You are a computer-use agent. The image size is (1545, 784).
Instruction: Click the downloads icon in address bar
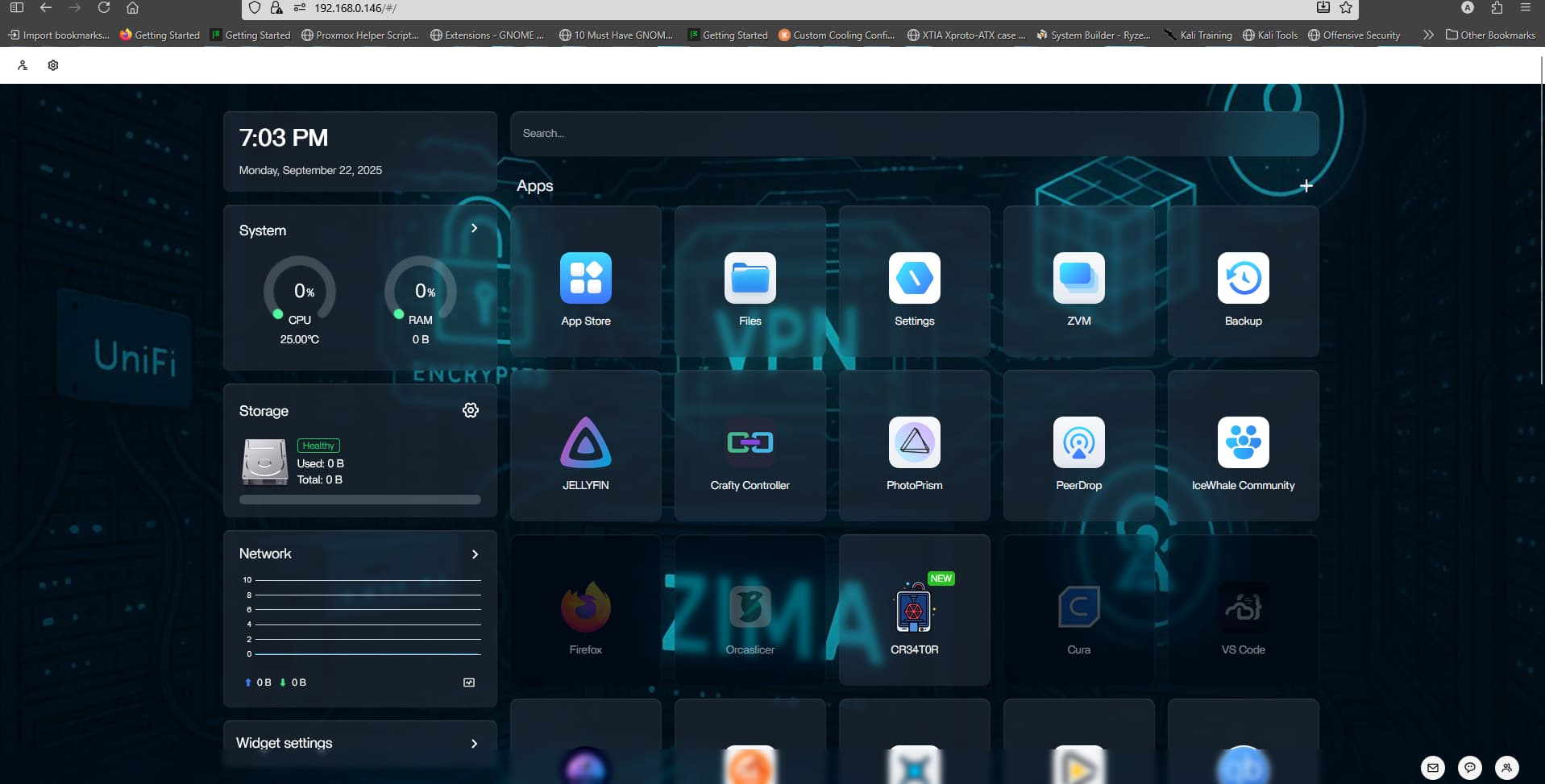tap(1323, 8)
